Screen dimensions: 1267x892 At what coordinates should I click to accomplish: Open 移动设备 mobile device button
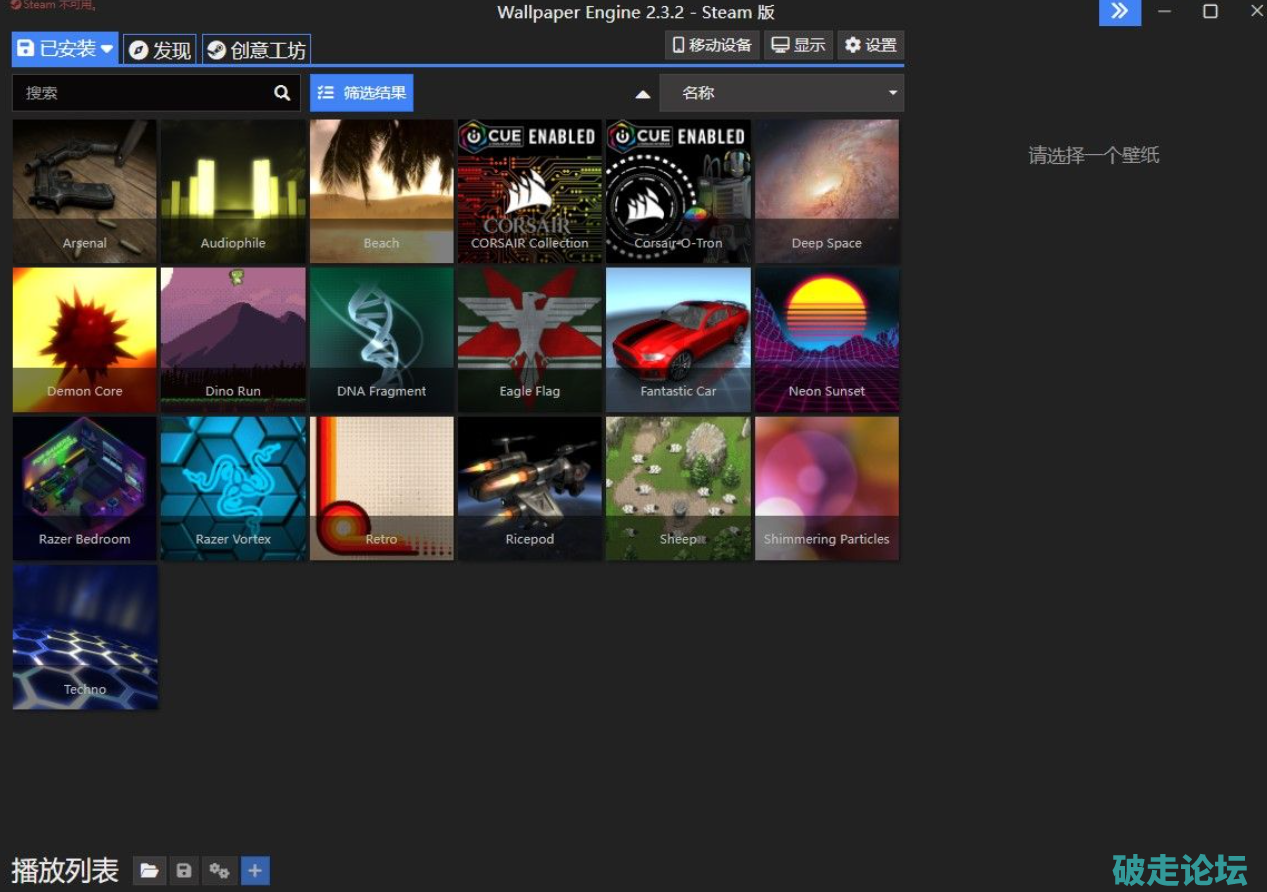pyautogui.click(x=712, y=45)
